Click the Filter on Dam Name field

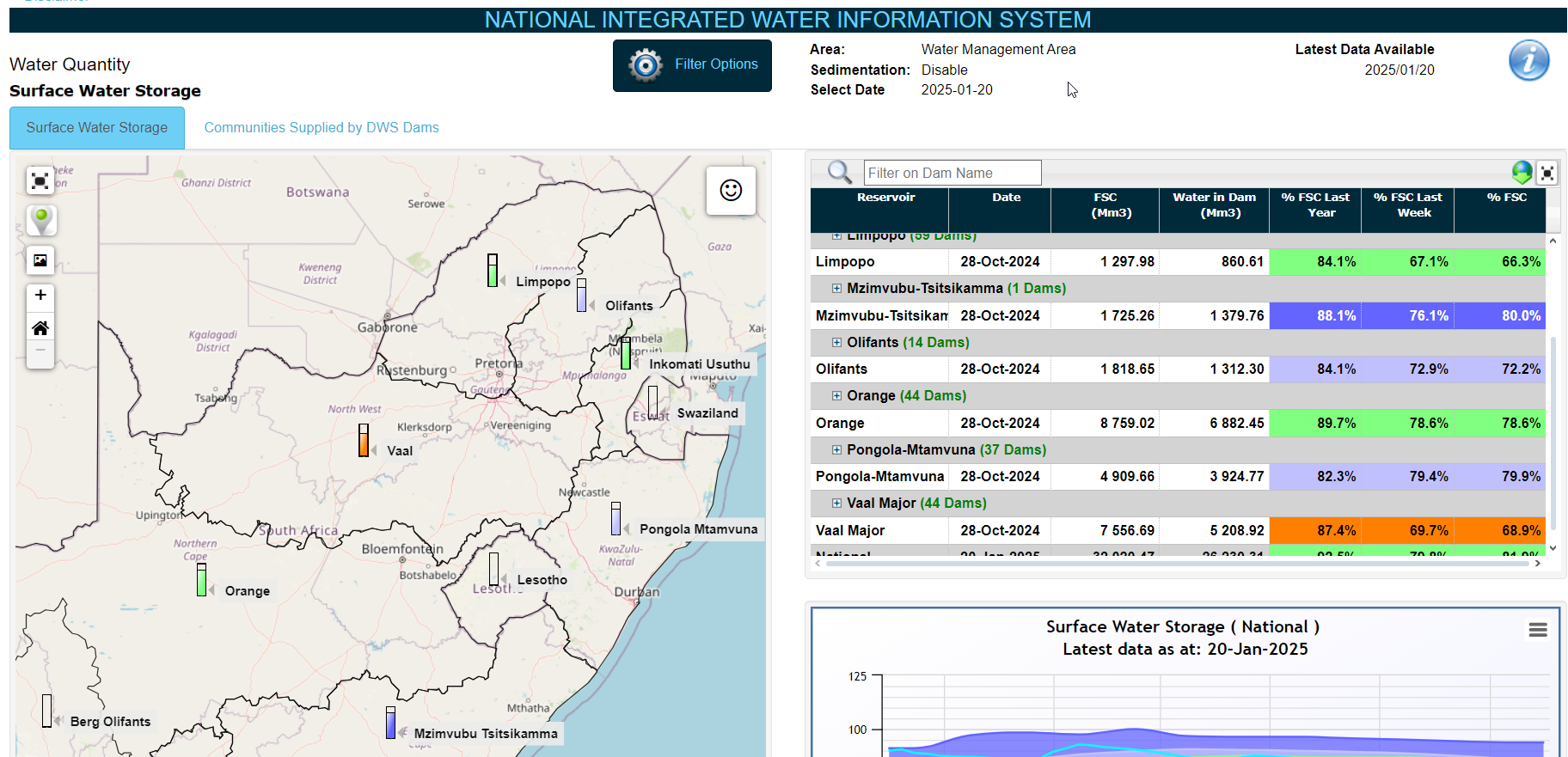coord(952,173)
